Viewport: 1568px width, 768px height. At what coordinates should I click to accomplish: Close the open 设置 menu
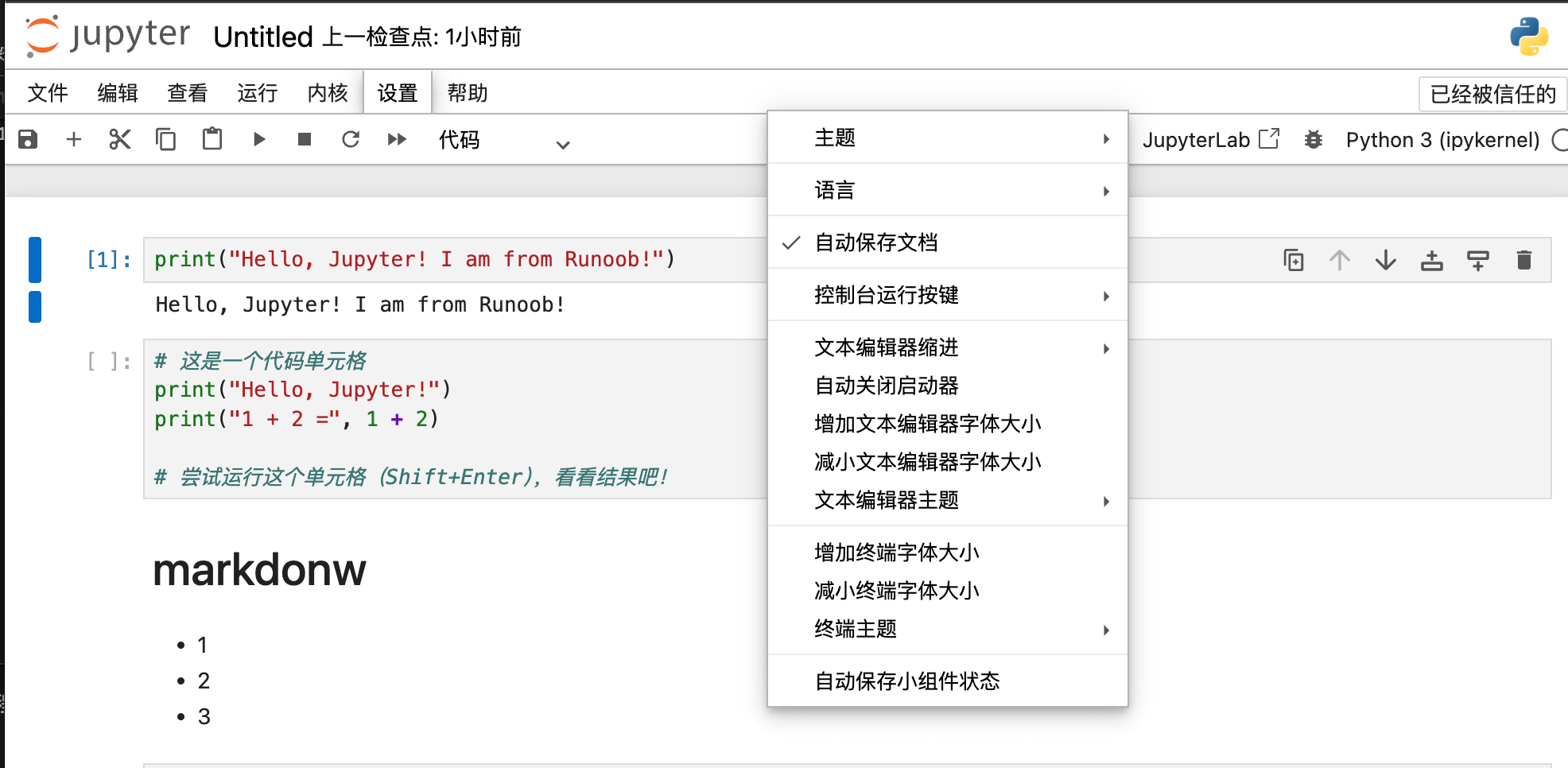[x=398, y=93]
